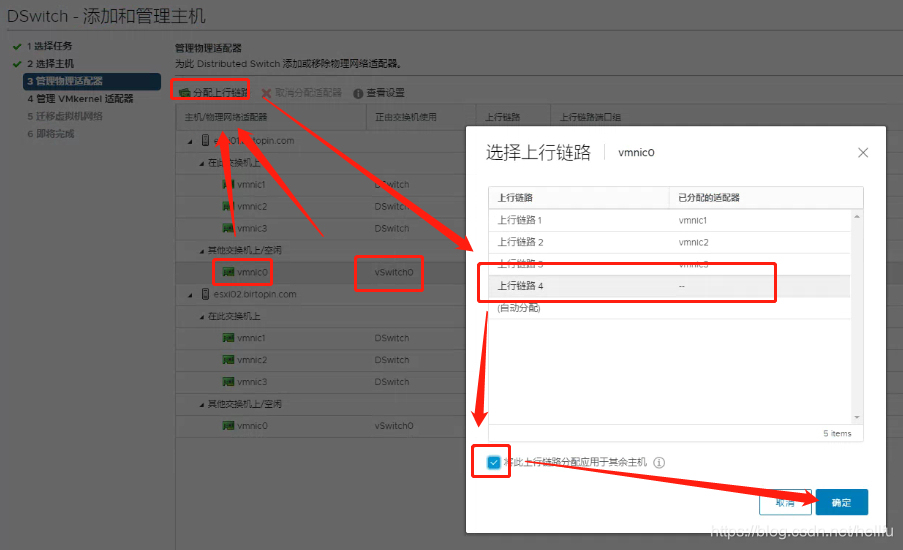Image resolution: width=903 pixels, height=550 pixels.
Task: Collapse '其他交换机上/空闲' group under esxi01
Action: click(202, 251)
